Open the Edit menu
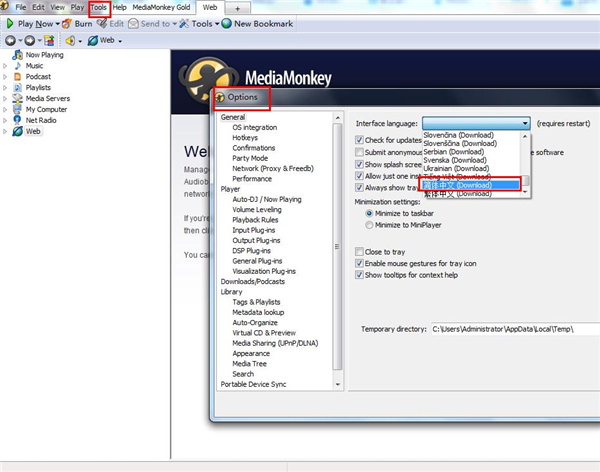 38,7
